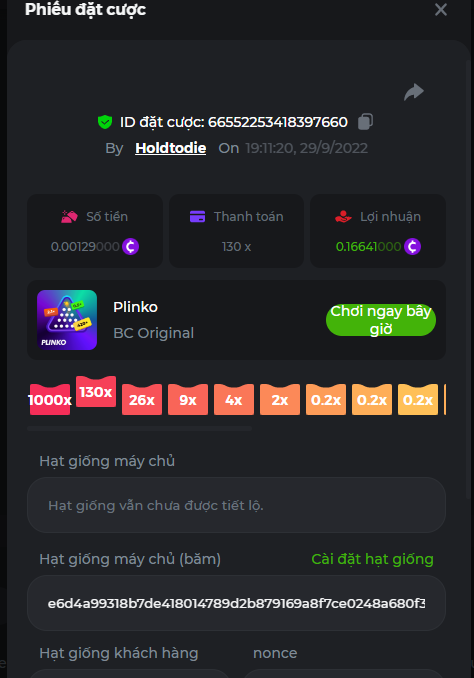
Task: Click the purple coin icon beside Số tiền amount
Action: [131, 246]
